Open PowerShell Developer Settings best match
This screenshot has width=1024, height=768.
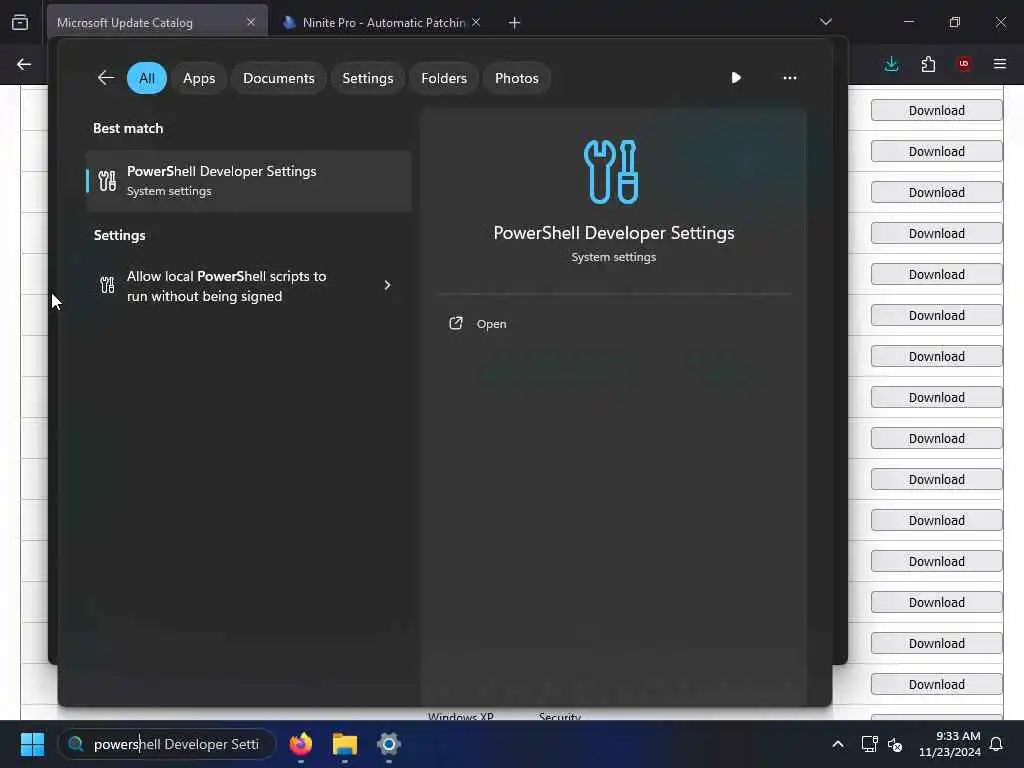tap(249, 181)
